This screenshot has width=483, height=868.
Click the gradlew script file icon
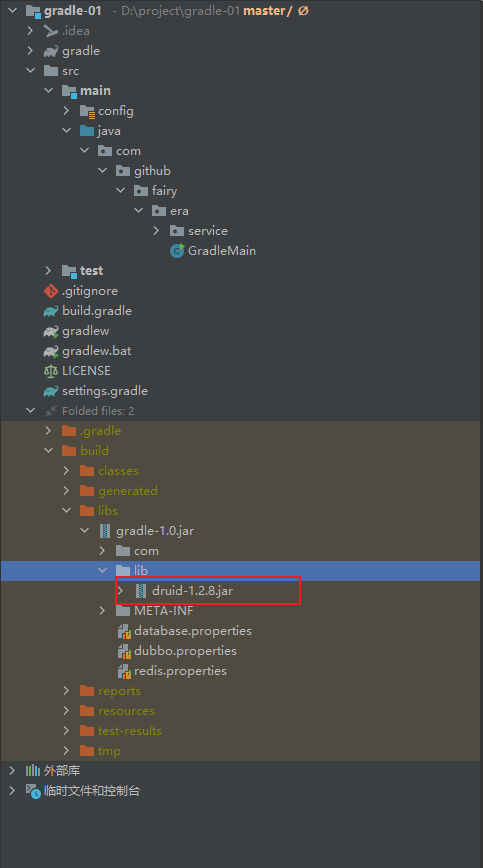pos(51,331)
